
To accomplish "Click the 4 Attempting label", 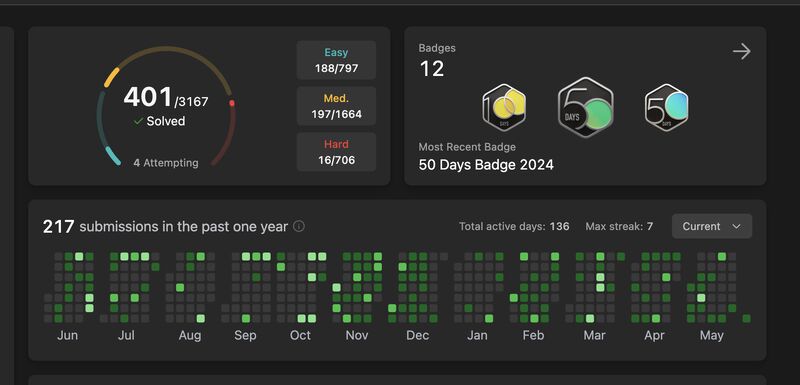I will click(x=166, y=163).
